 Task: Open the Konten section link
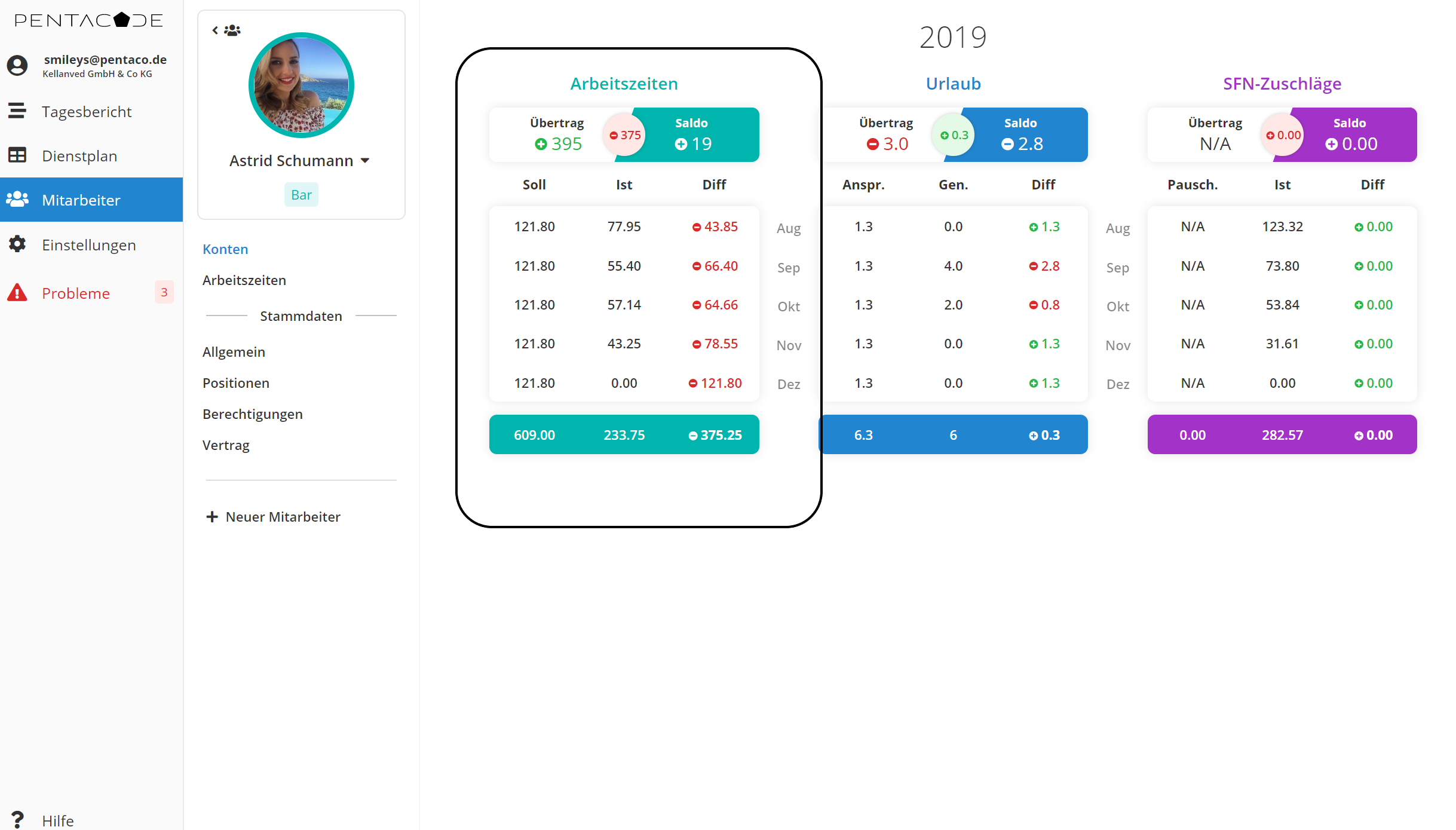[225, 249]
